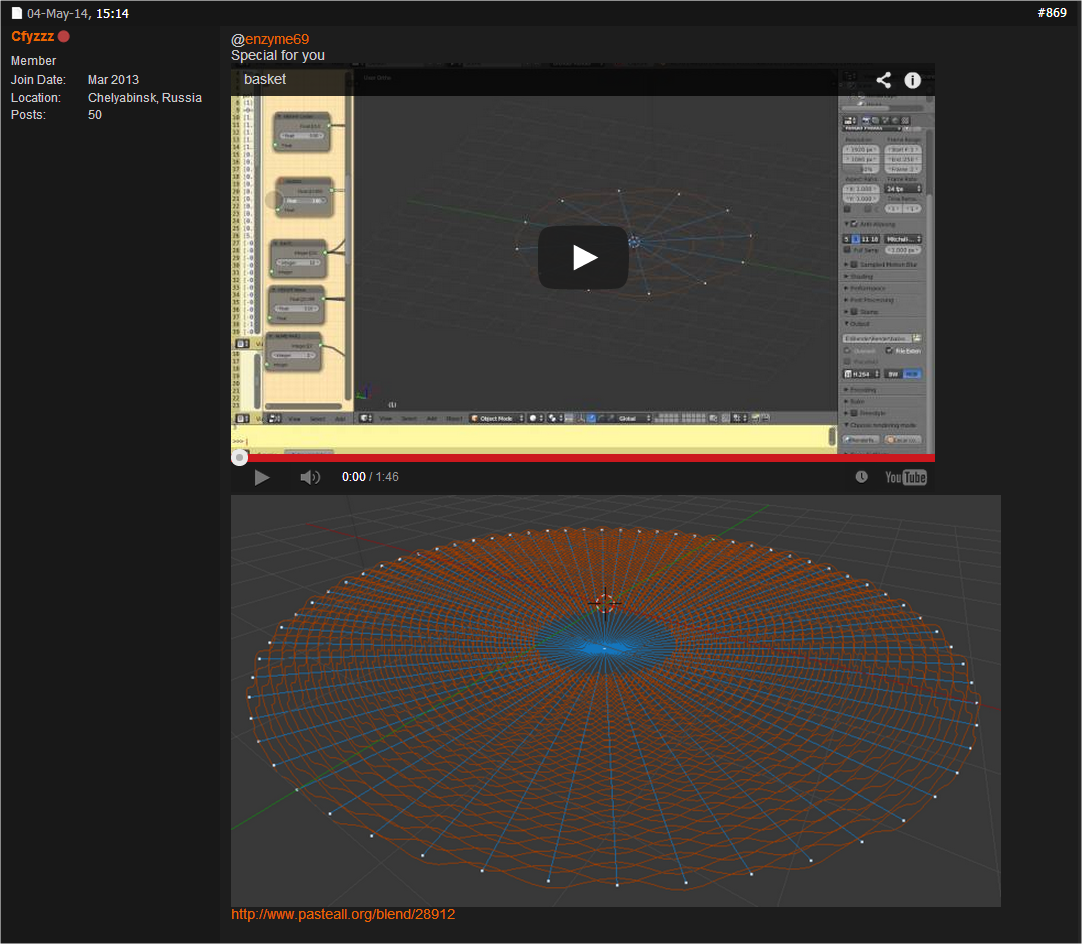The width and height of the screenshot is (1082, 944).
Task: Share the embedded video
Action: point(883,81)
